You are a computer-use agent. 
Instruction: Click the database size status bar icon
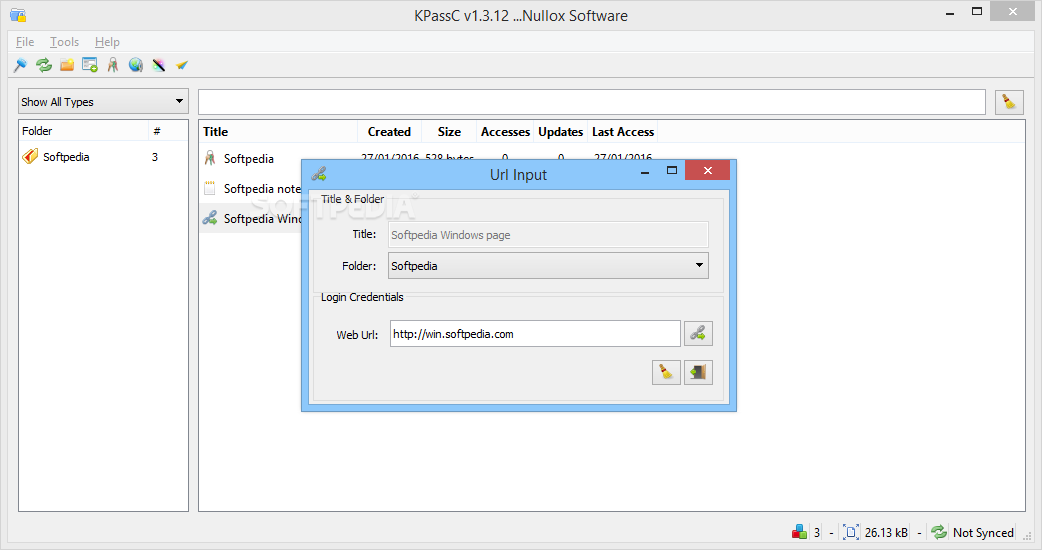pyautogui.click(x=851, y=532)
